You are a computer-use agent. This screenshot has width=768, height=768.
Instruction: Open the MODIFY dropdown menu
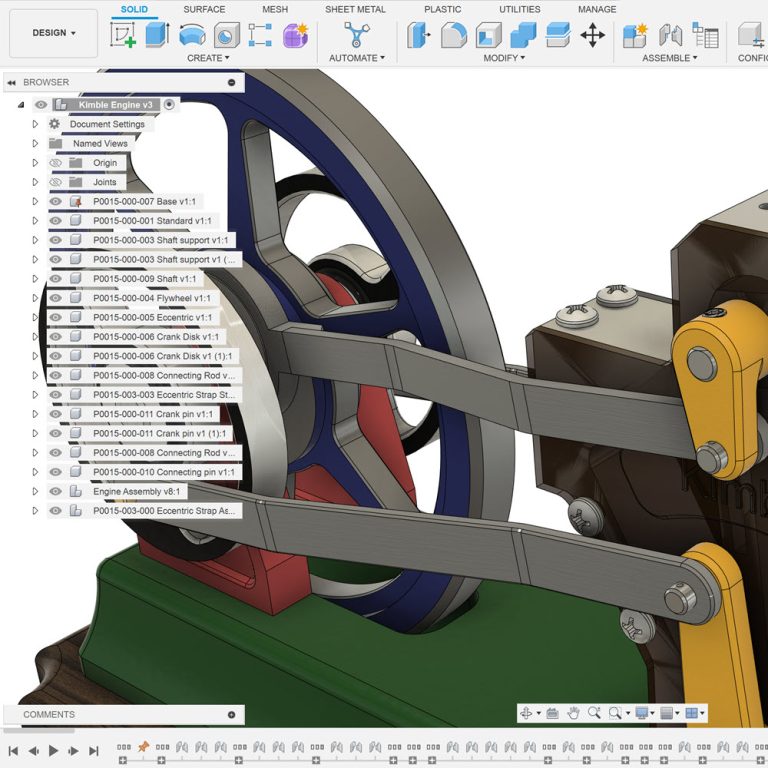tap(504, 58)
